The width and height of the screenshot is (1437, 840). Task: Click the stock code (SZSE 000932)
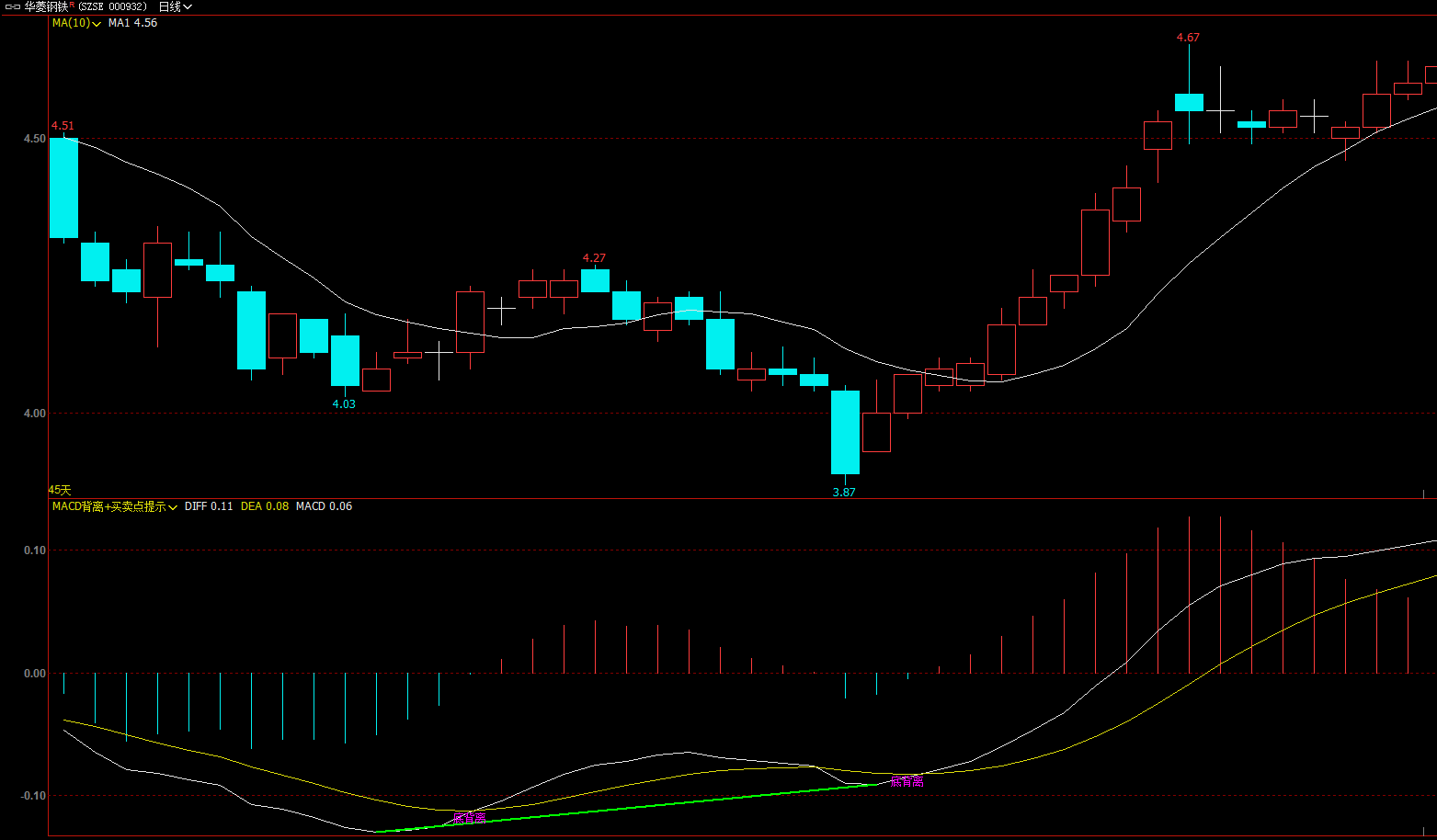click(112, 6)
